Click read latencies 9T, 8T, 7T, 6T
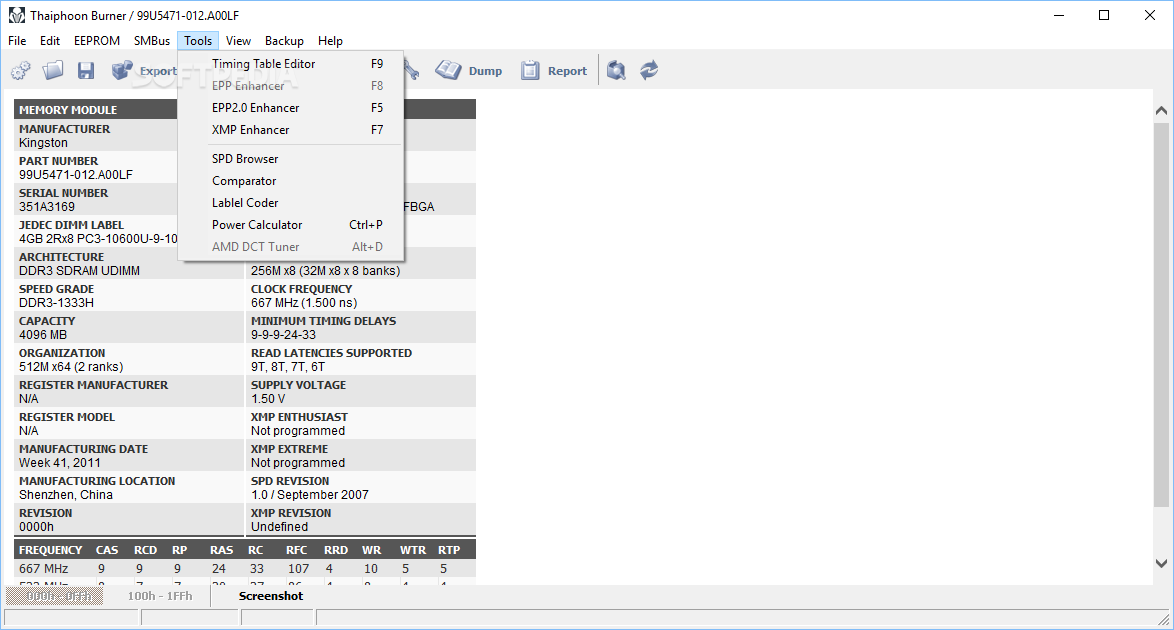Screen dimensions: 1174x630 pos(288,366)
